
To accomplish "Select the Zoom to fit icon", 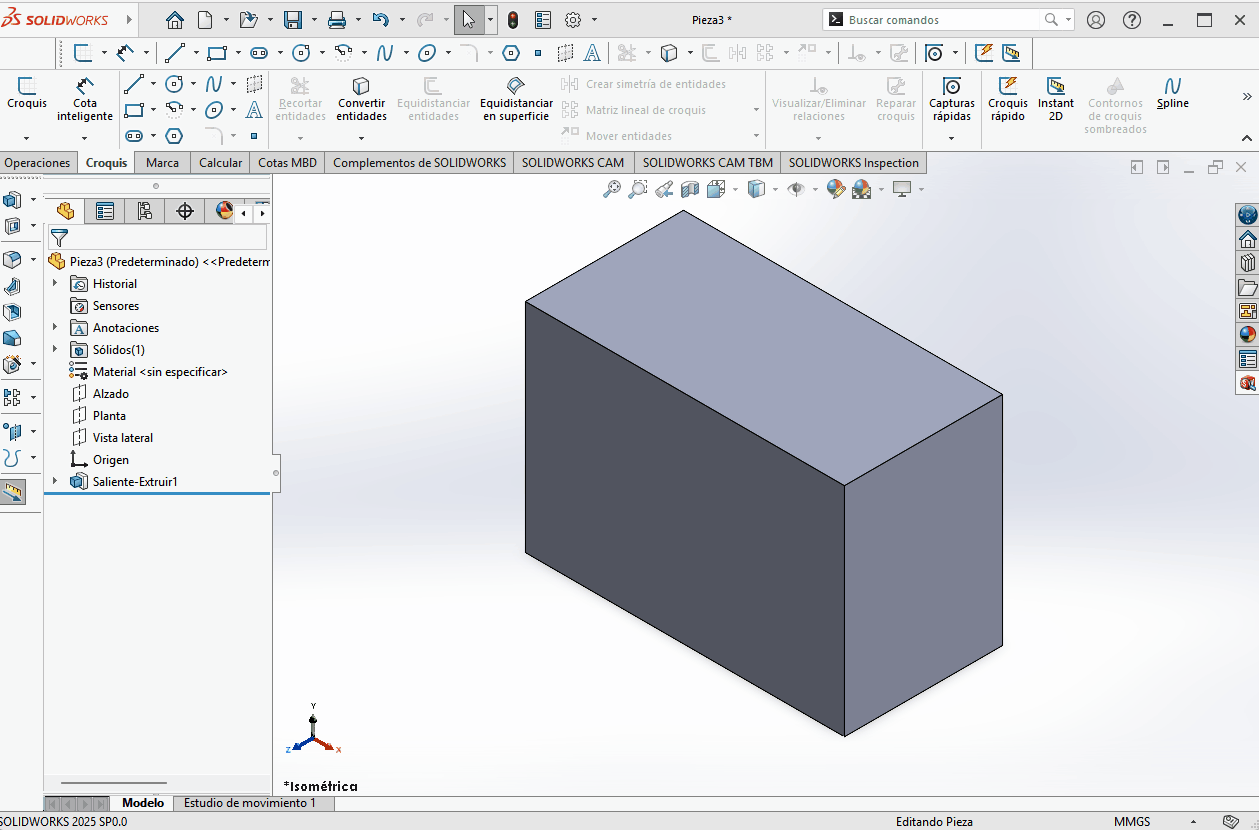I will (x=613, y=189).
